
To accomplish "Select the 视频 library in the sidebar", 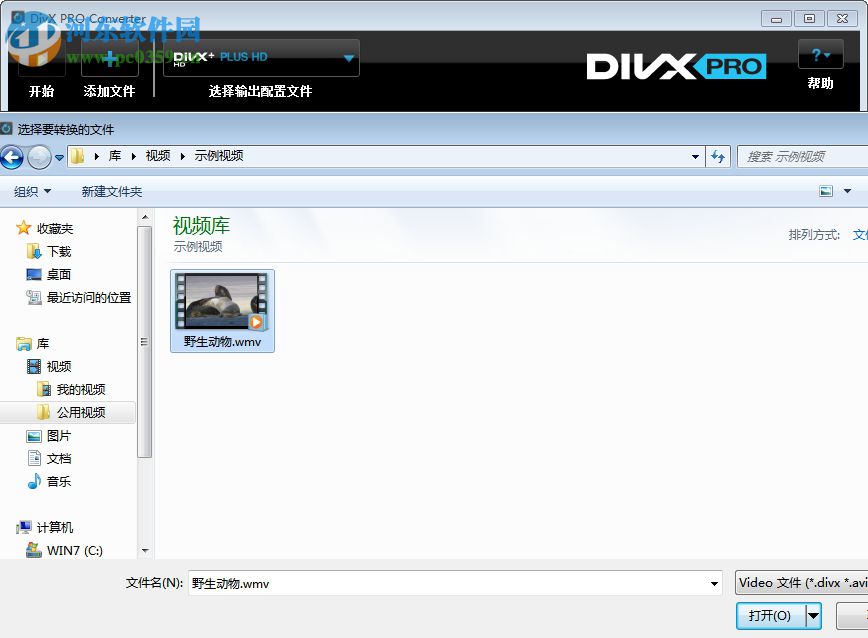I will [58, 366].
